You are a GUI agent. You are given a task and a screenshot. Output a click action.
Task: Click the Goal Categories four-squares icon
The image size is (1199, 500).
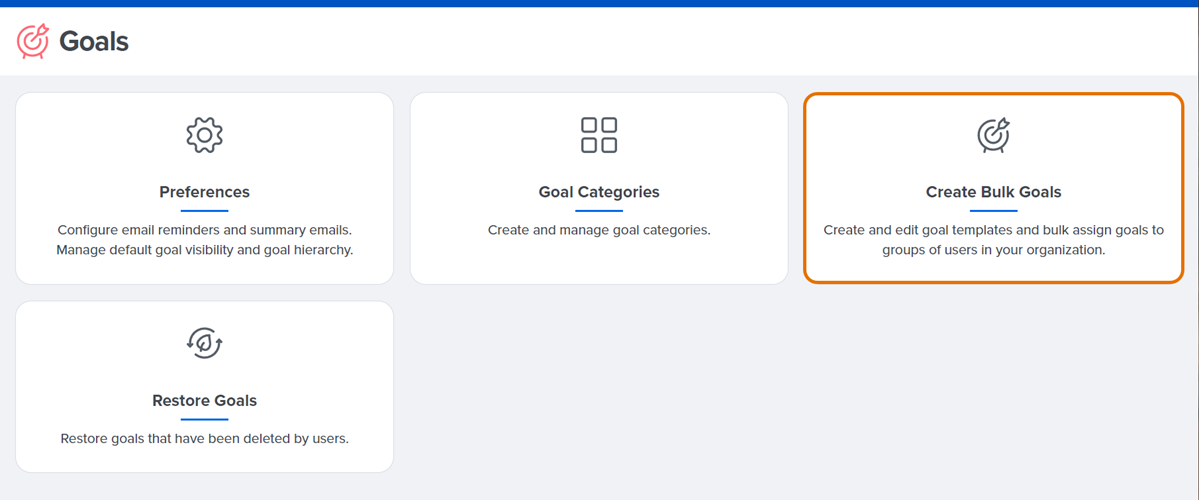[x=599, y=135]
